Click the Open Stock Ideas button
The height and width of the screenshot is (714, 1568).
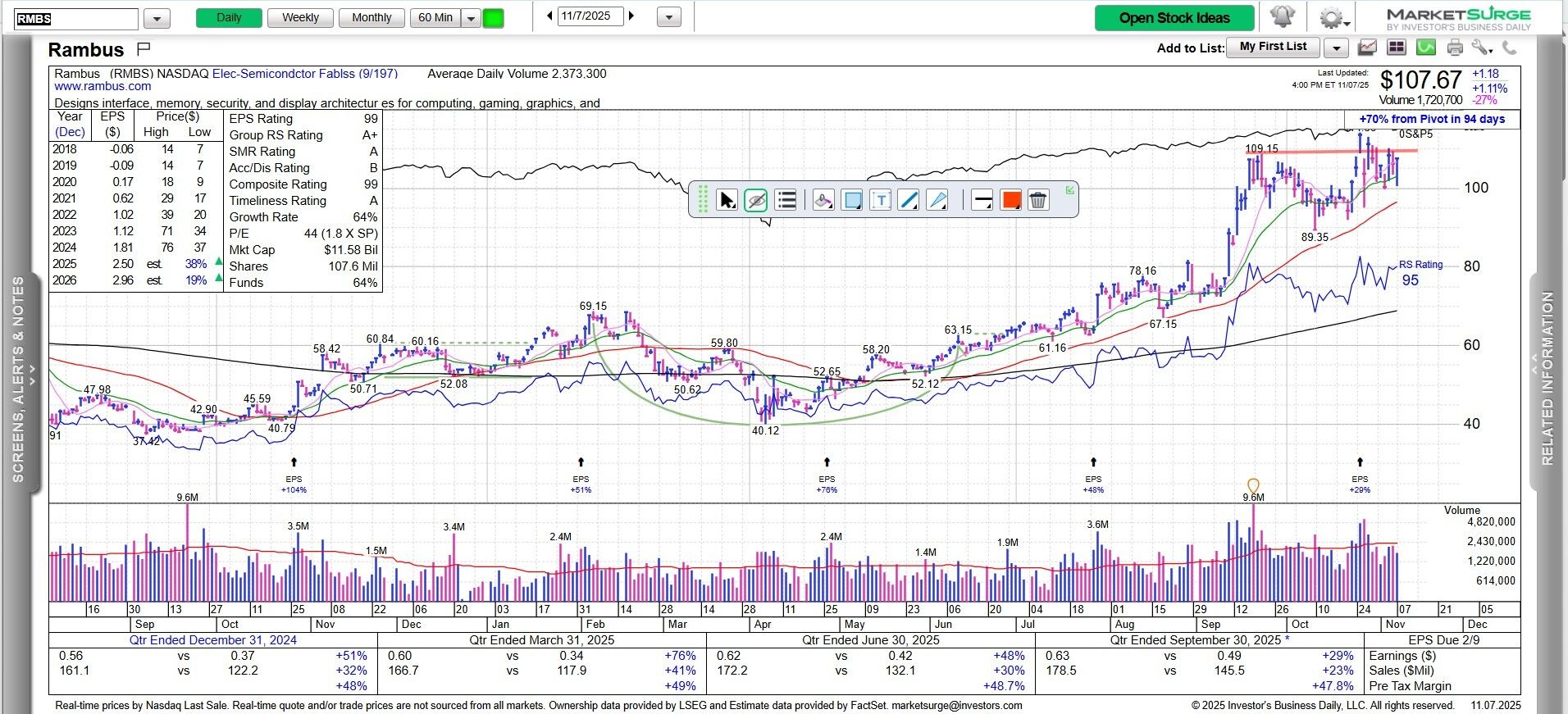point(1174,18)
